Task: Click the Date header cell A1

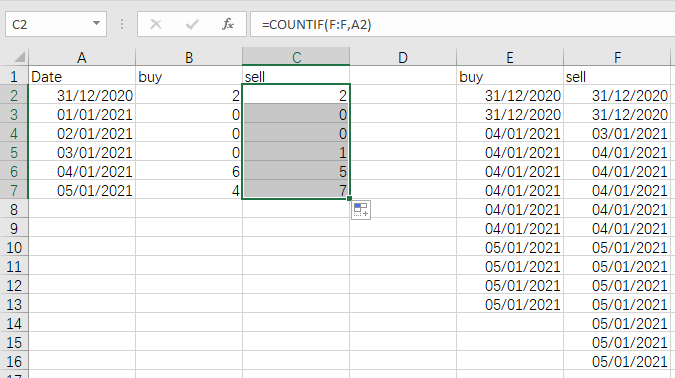Action: 82,77
